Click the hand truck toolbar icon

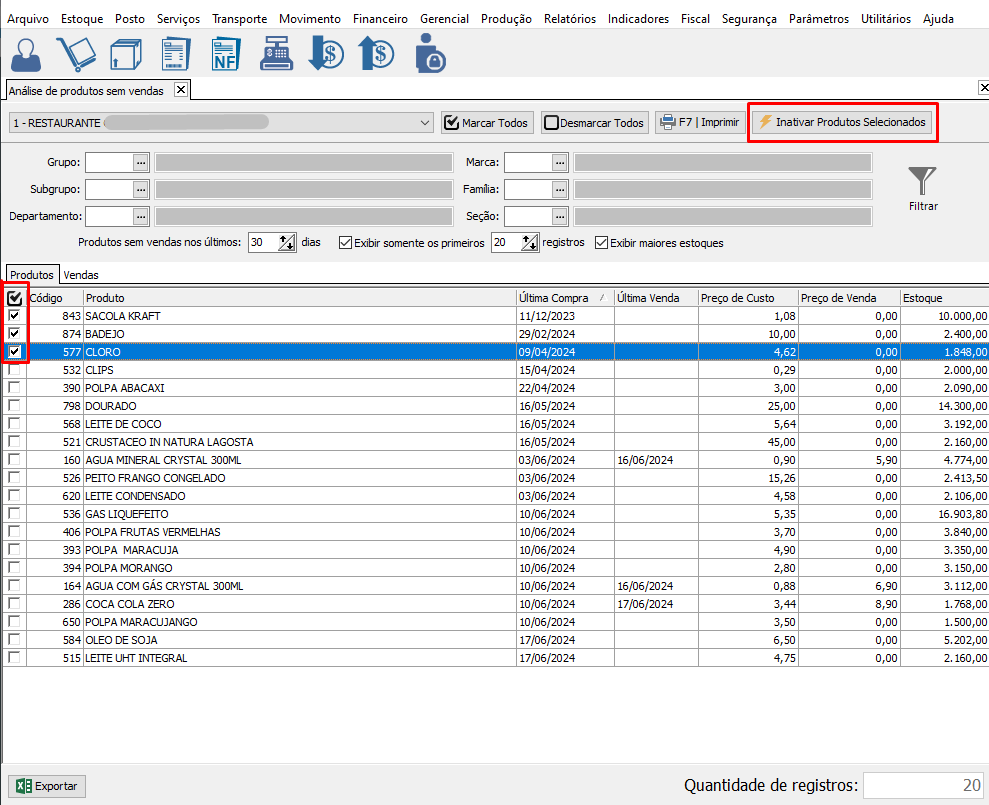click(x=76, y=54)
